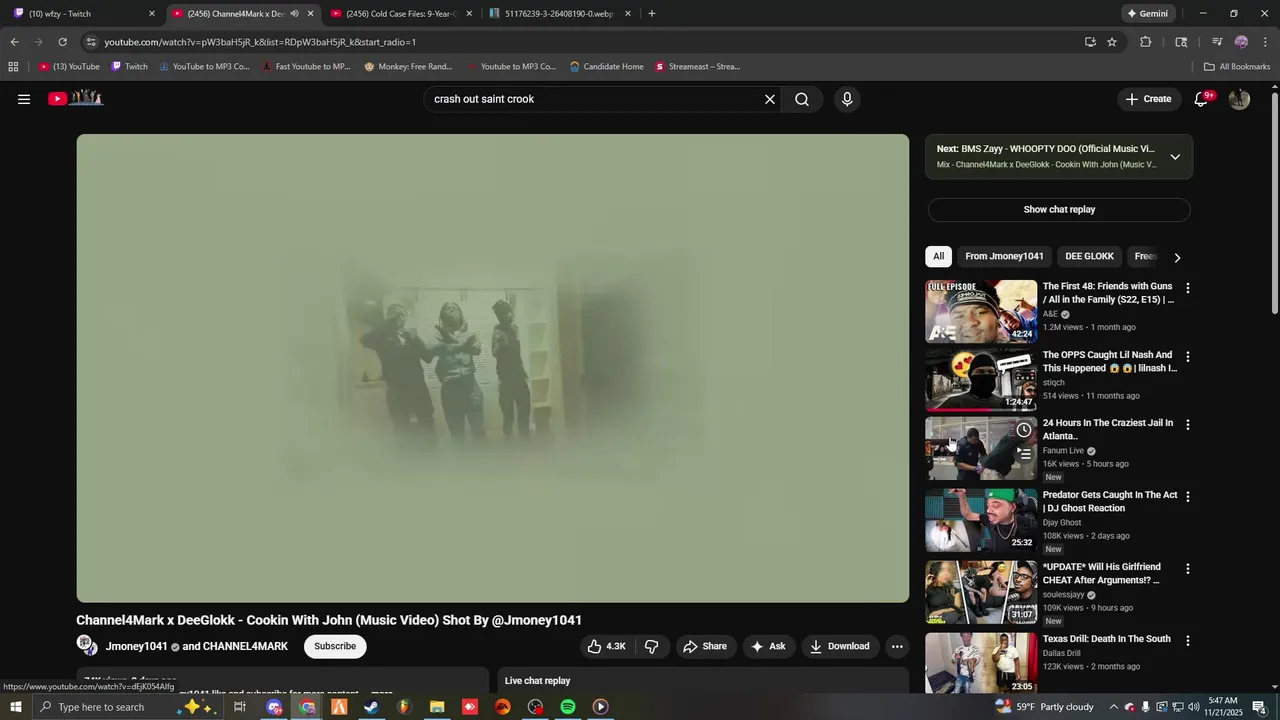Switch to the 51176239 webp image tab
1280x720 pixels.
pyautogui.click(x=557, y=14)
